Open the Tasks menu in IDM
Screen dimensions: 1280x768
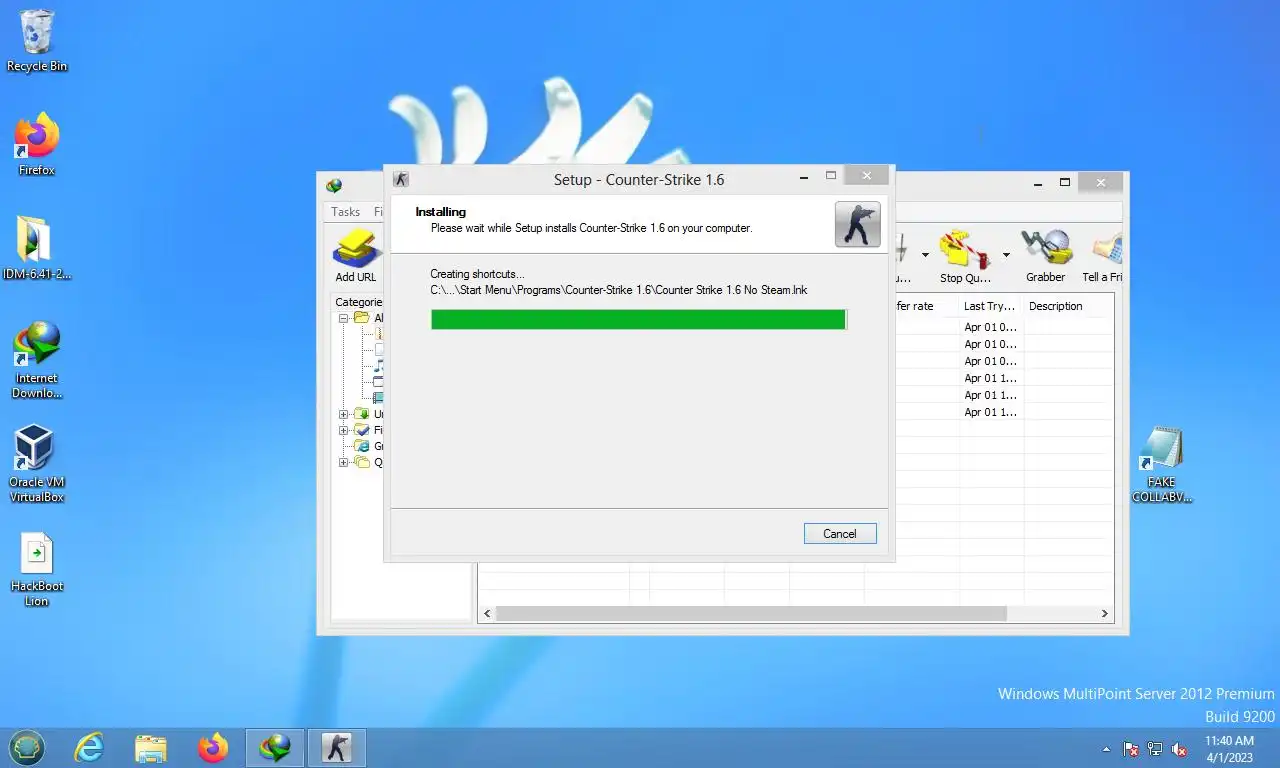pyautogui.click(x=345, y=212)
